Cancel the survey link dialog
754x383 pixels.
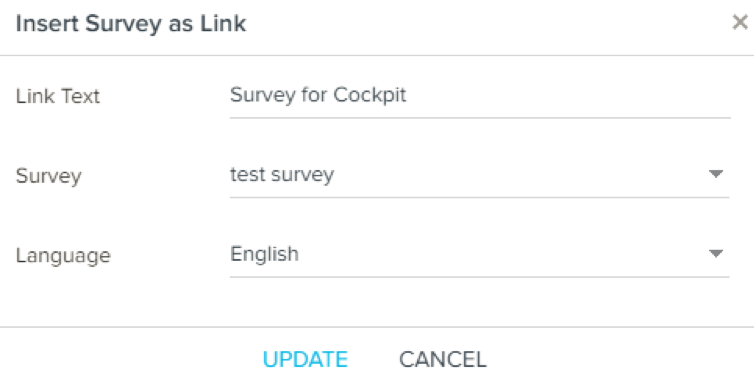pyautogui.click(x=442, y=359)
